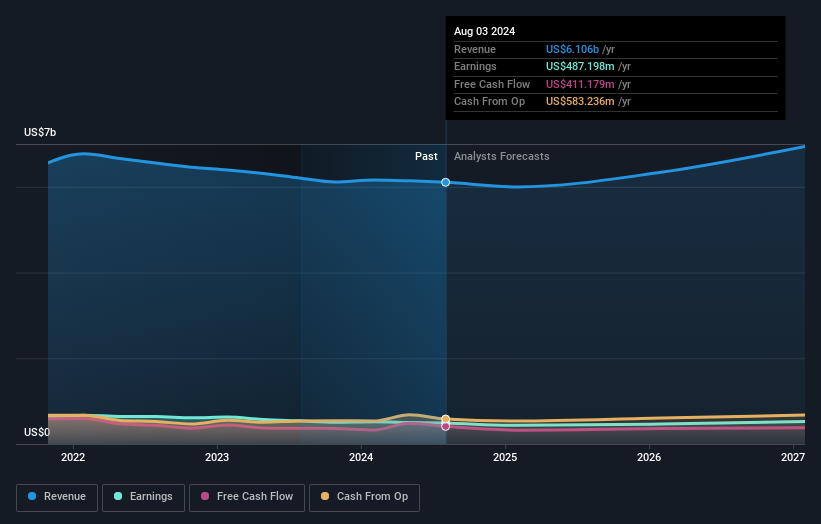Toggle the Cash From Op legend button
Viewport: 821px width, 524px height.
point(364,497)
